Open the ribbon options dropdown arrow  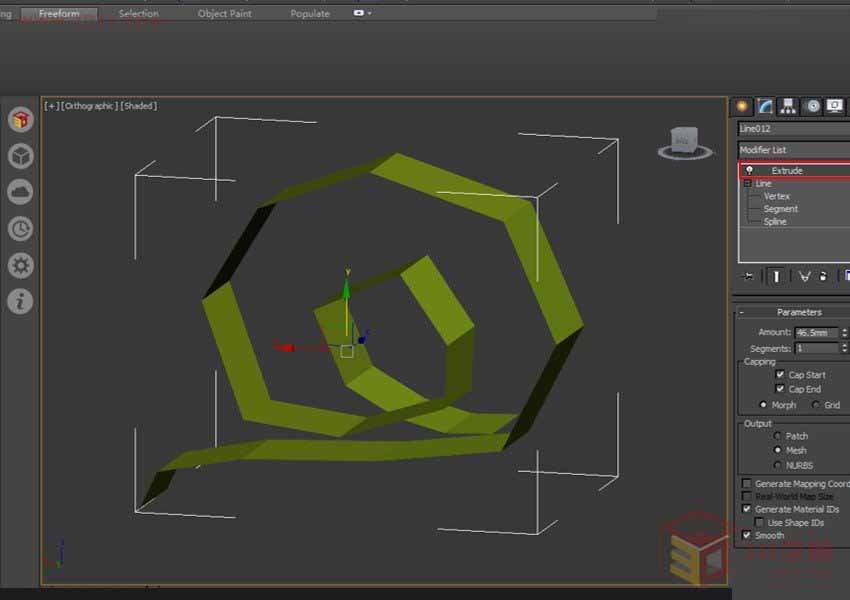click(369, 13)
